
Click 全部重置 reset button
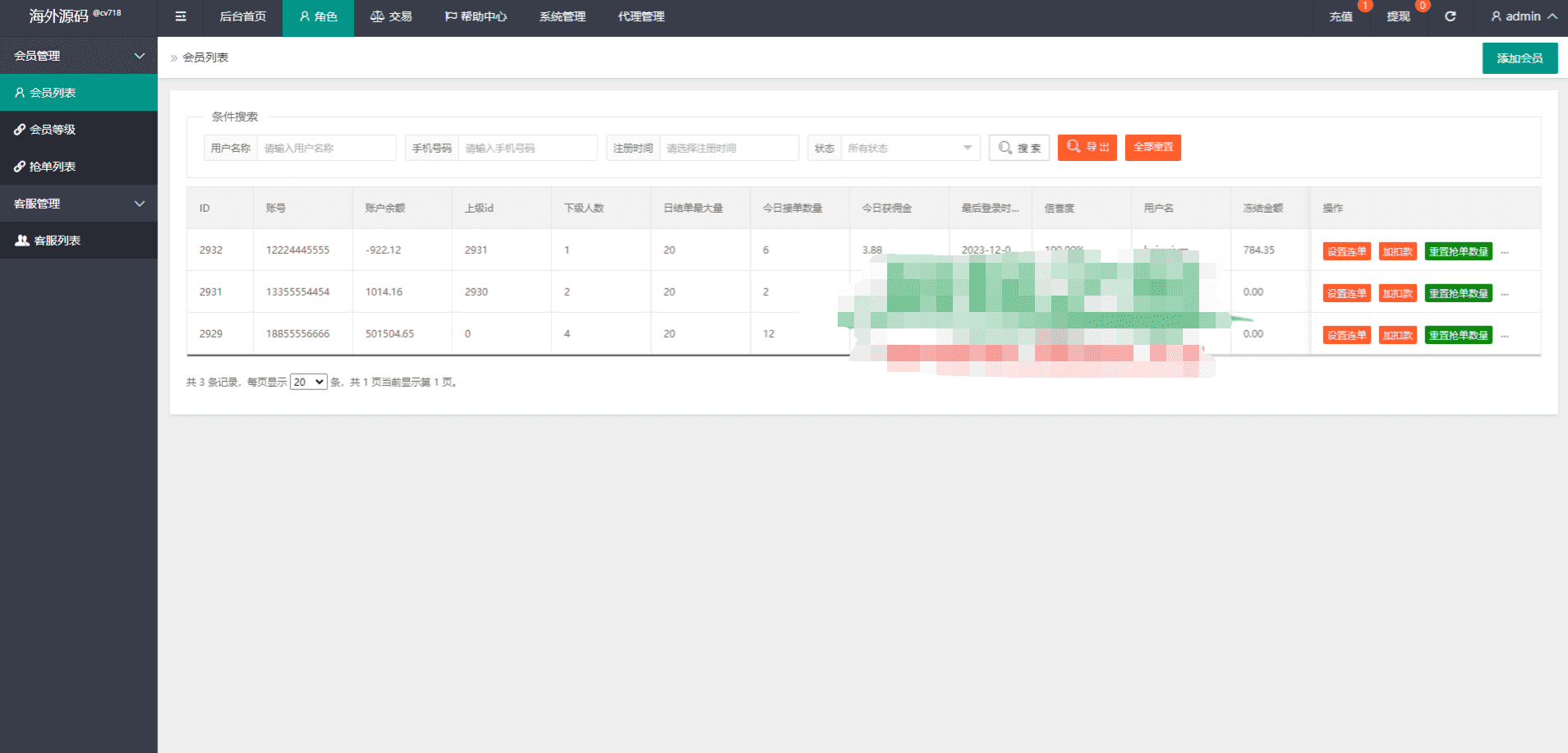(x=1153, y=148)
